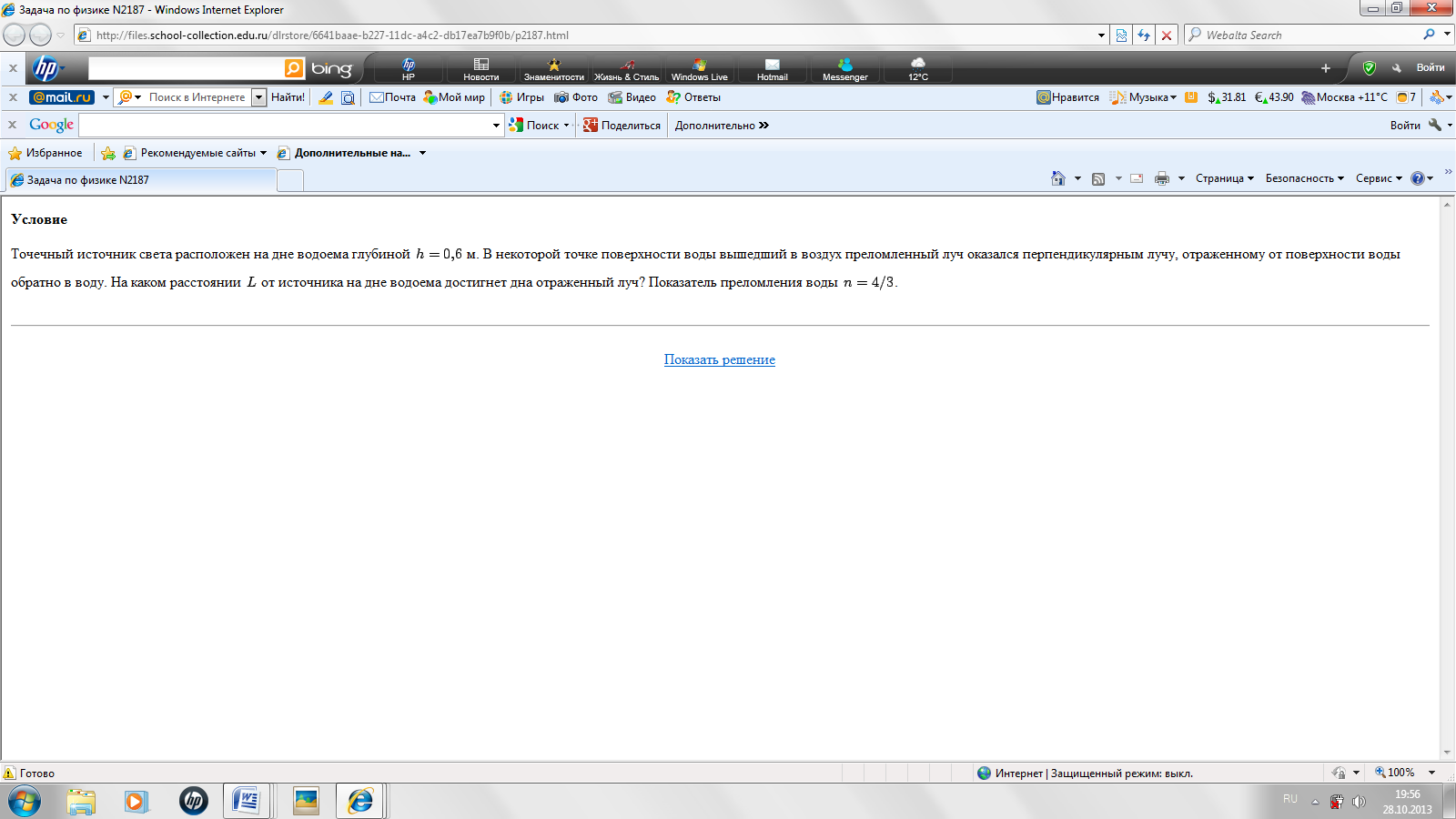This screenshot has height=819, width=1456.
Task: Click the @mail.ru logo button
Action: 62,97
